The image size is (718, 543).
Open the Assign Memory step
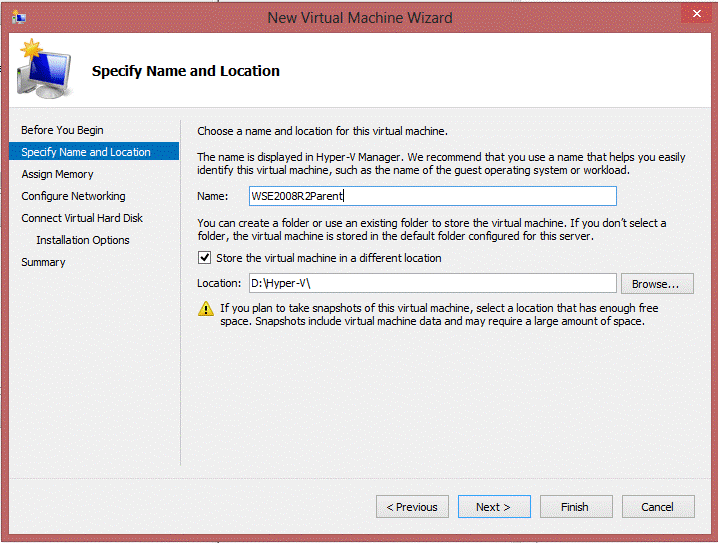coord(57,174)
